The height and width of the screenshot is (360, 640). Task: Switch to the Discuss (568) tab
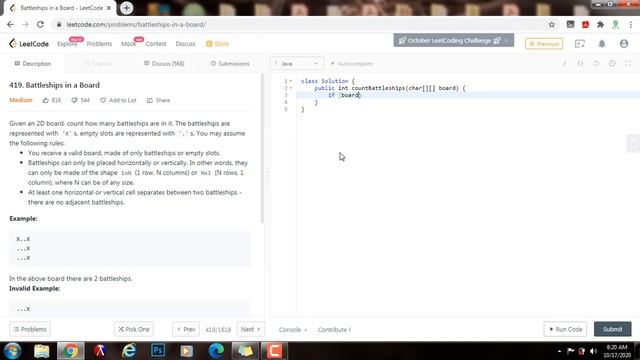pyautogui.click(x=164, y=64)
